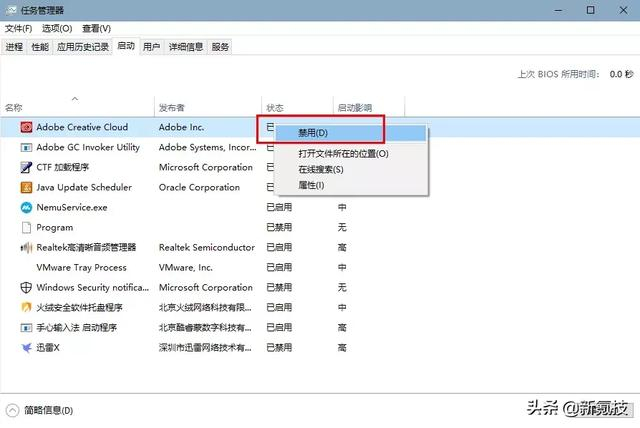Click the 火绒安全软件托盘程序 icon
The width and height of the screenshot is (640, 428).
coord(26,307)
